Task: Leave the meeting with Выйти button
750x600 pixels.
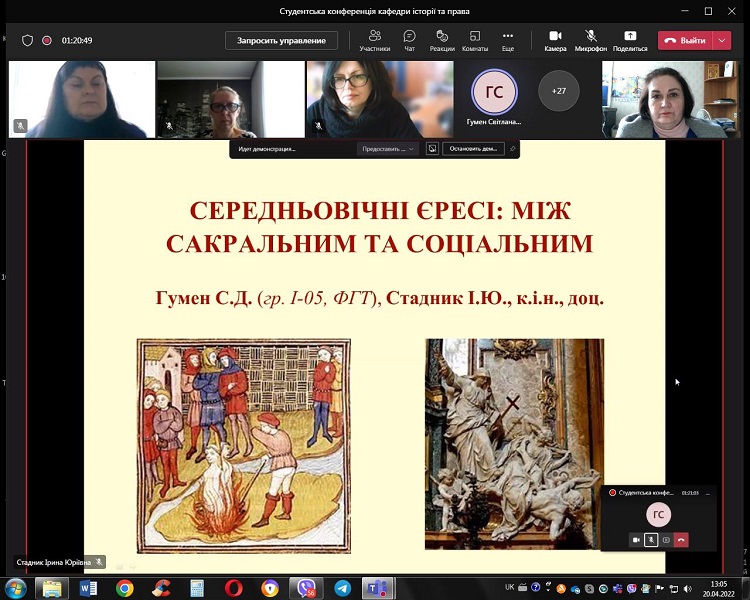Action: click(685, 41)
